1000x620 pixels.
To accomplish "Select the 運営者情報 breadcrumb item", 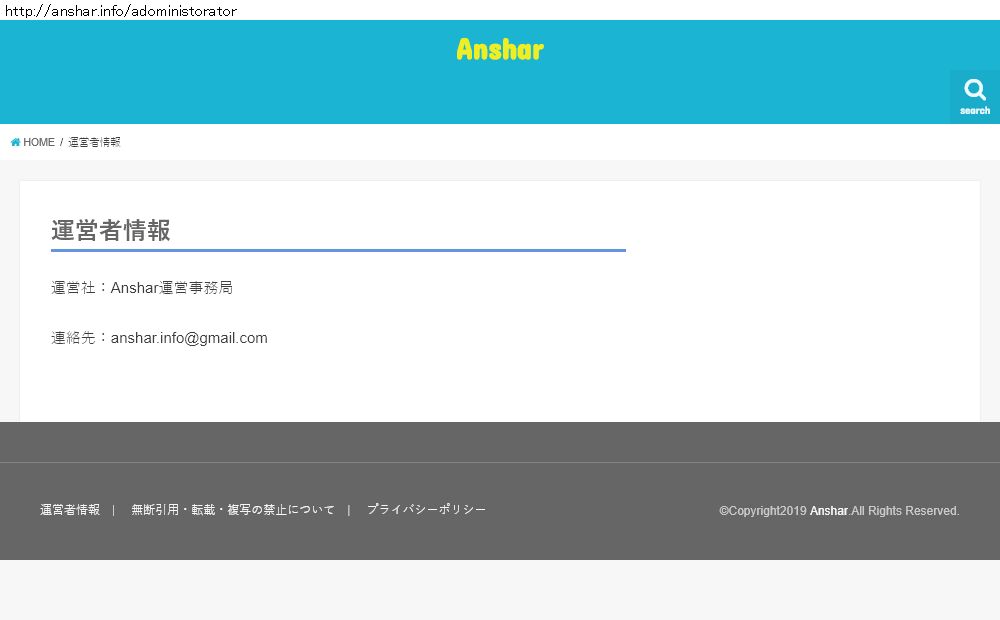I will click(x=94, y=143).
